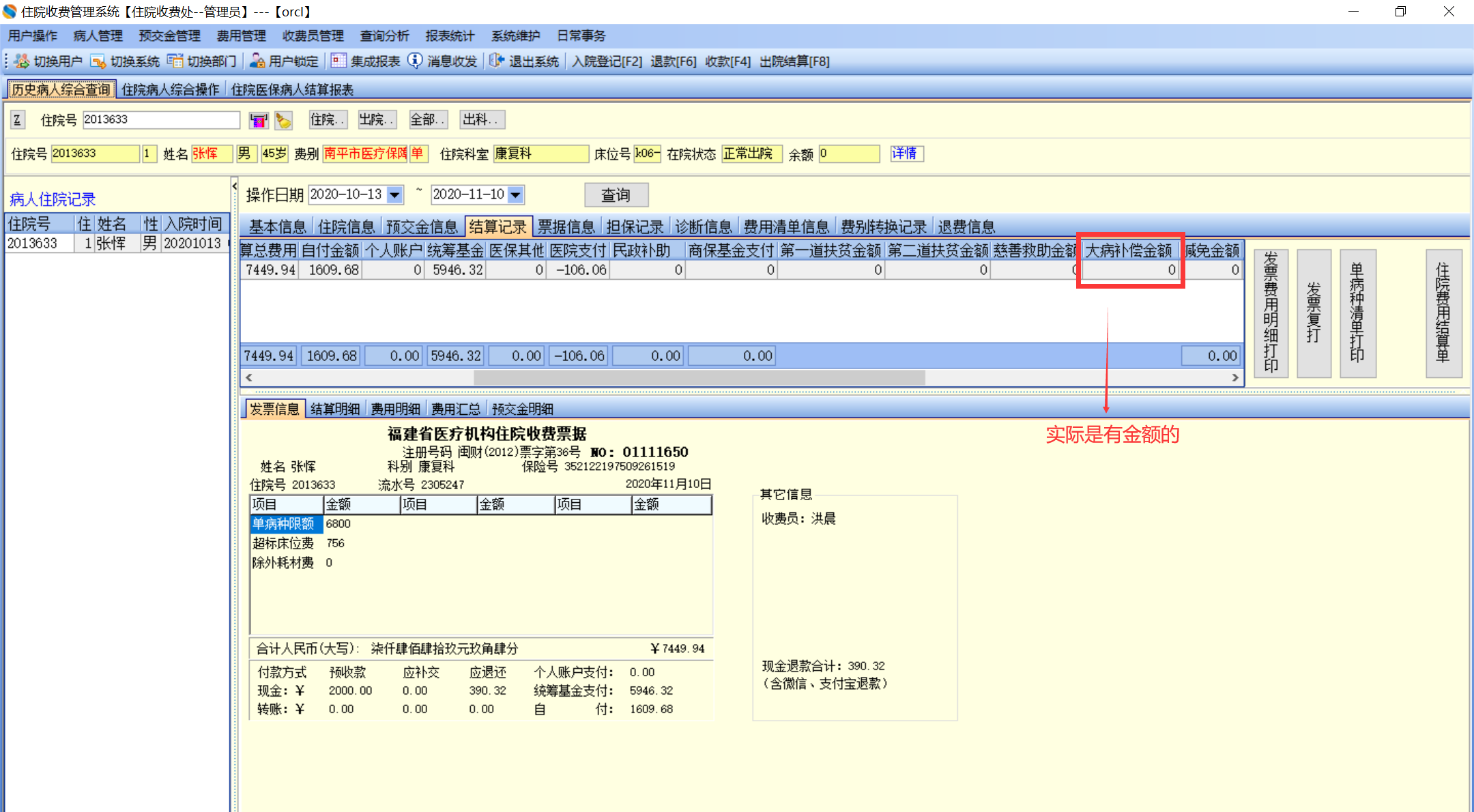Open 集成报表 integrated report icon
This screenshot has height=812, width=1474.
coord(339,61)
